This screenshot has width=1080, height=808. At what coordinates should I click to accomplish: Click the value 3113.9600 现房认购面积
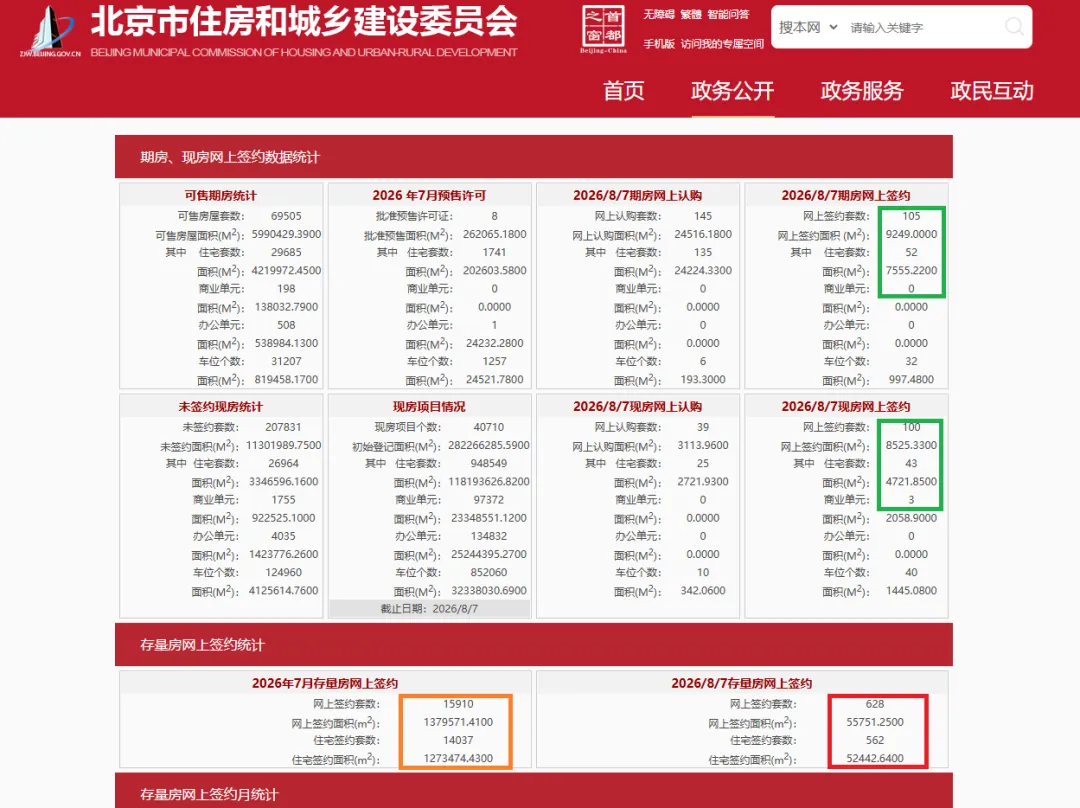tap(703, 445)
